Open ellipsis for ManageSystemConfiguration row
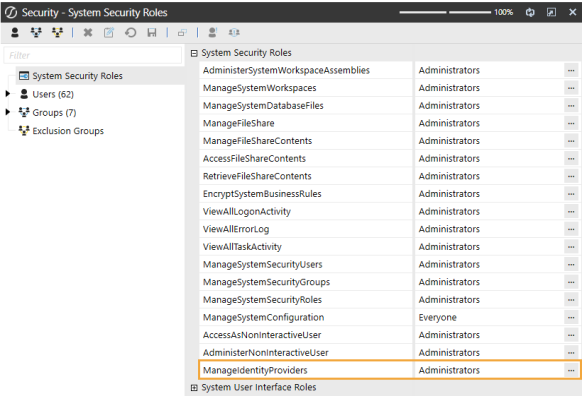This screenshot has height=396, width=582. tap(571, 317)
